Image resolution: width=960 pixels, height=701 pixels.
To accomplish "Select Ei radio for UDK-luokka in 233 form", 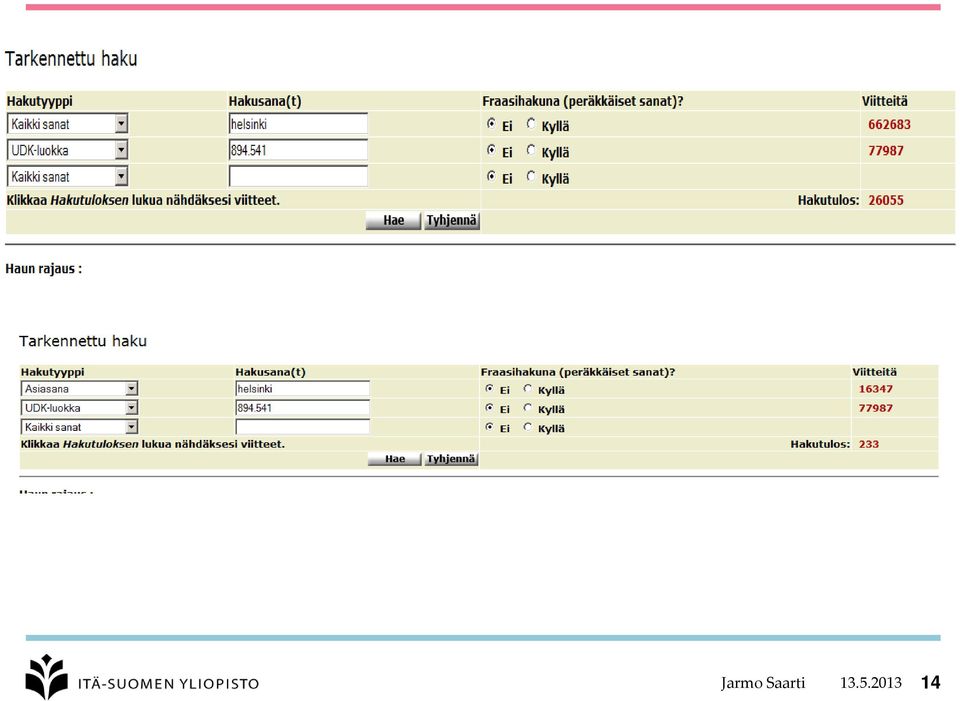I will (x=489, y=408).
